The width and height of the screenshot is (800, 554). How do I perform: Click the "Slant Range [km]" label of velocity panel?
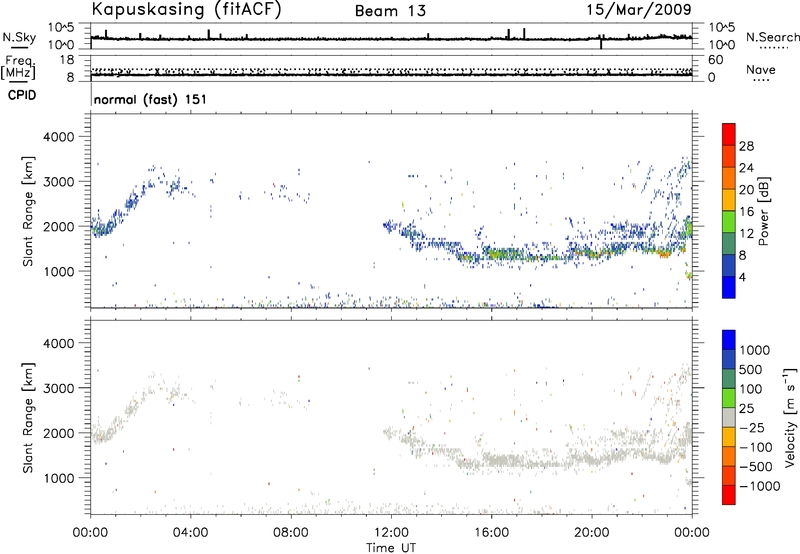29,417
